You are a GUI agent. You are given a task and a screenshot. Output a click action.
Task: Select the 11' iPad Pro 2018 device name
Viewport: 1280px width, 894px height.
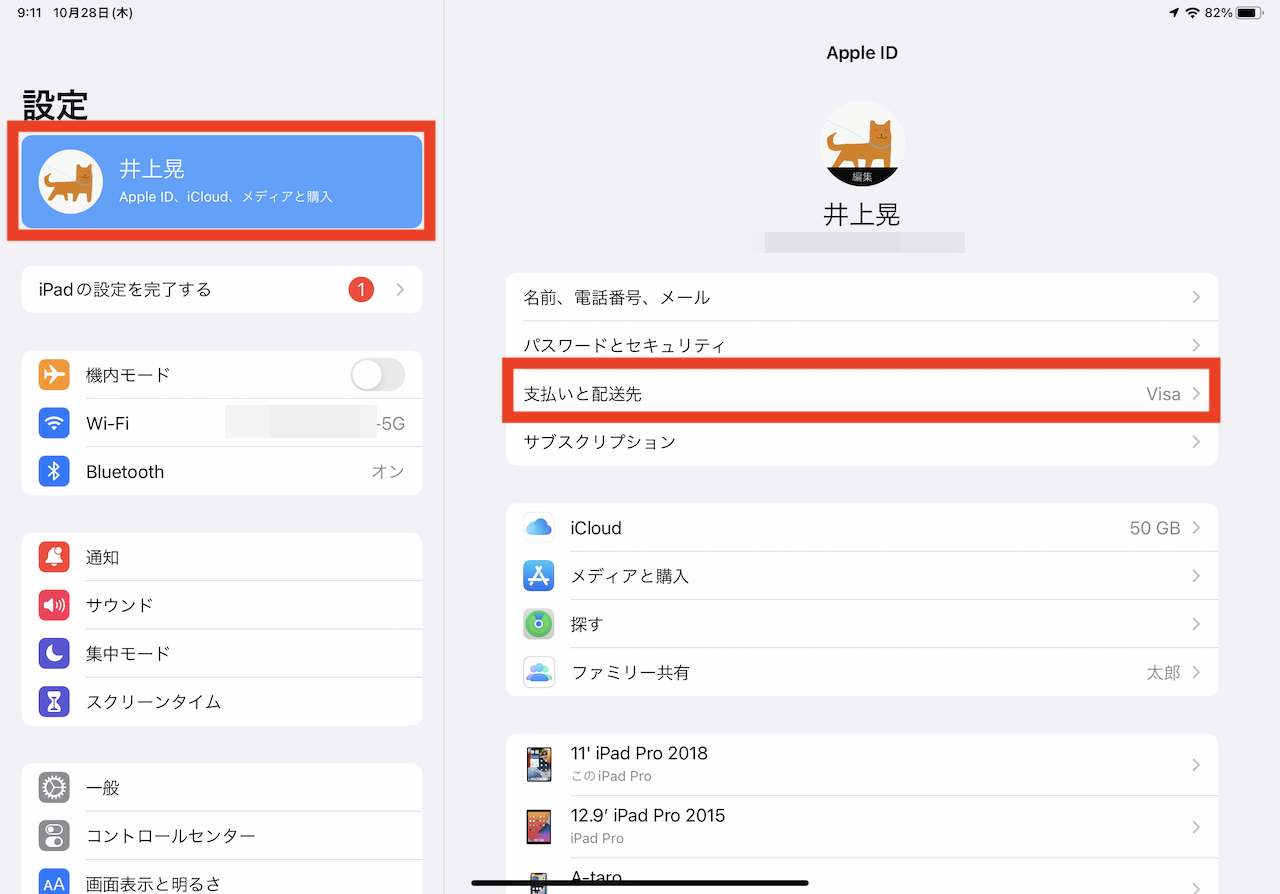(639, 753)
